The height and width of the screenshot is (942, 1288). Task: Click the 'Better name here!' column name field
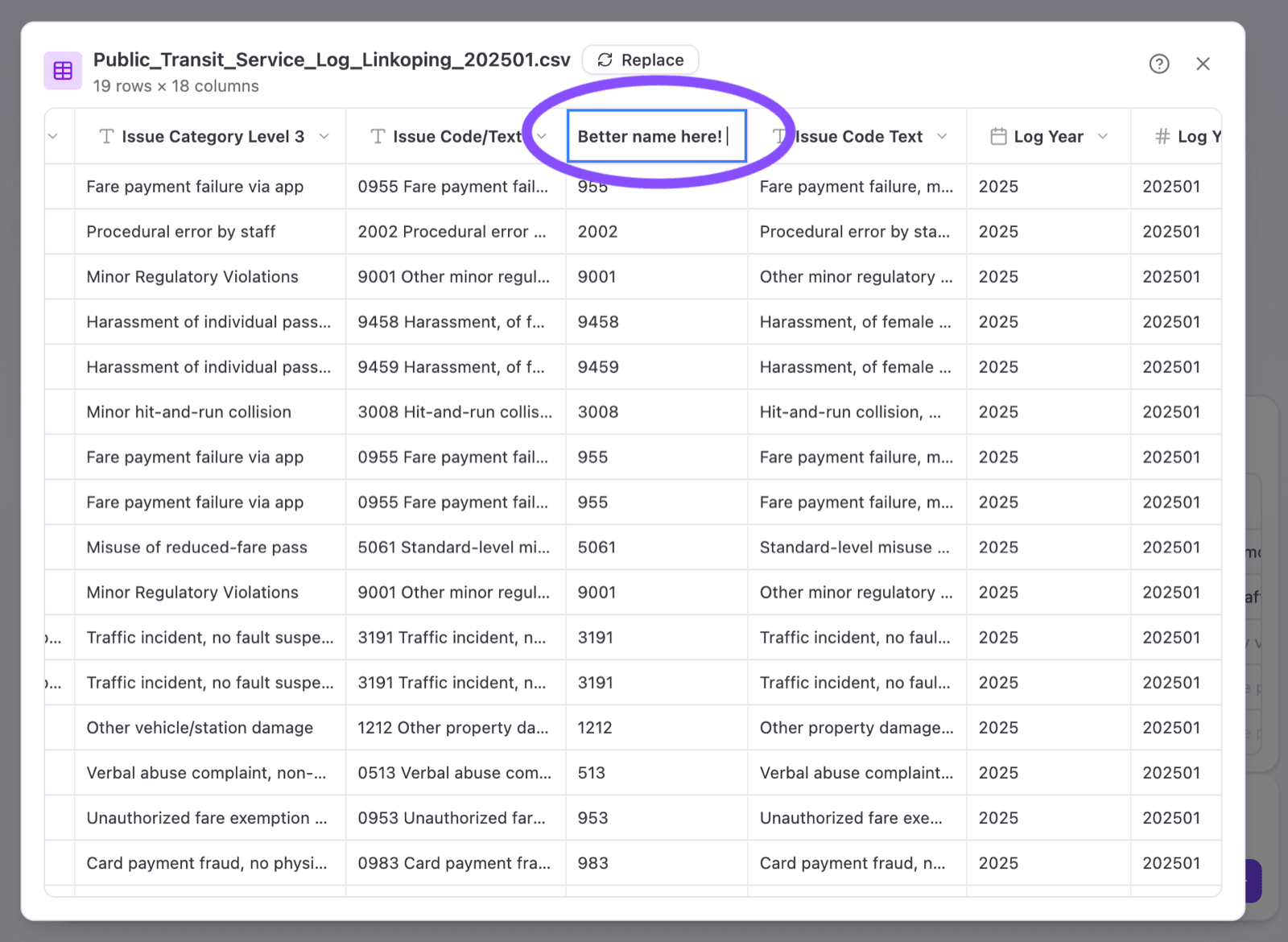(x=657, y=136)
